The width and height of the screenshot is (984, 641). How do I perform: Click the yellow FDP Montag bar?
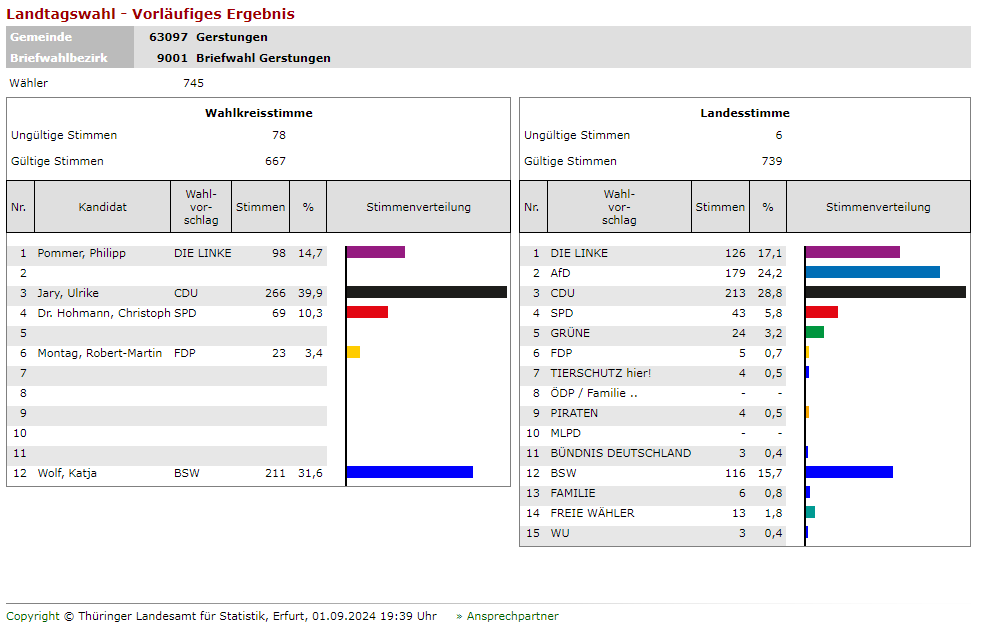point(353,352)
